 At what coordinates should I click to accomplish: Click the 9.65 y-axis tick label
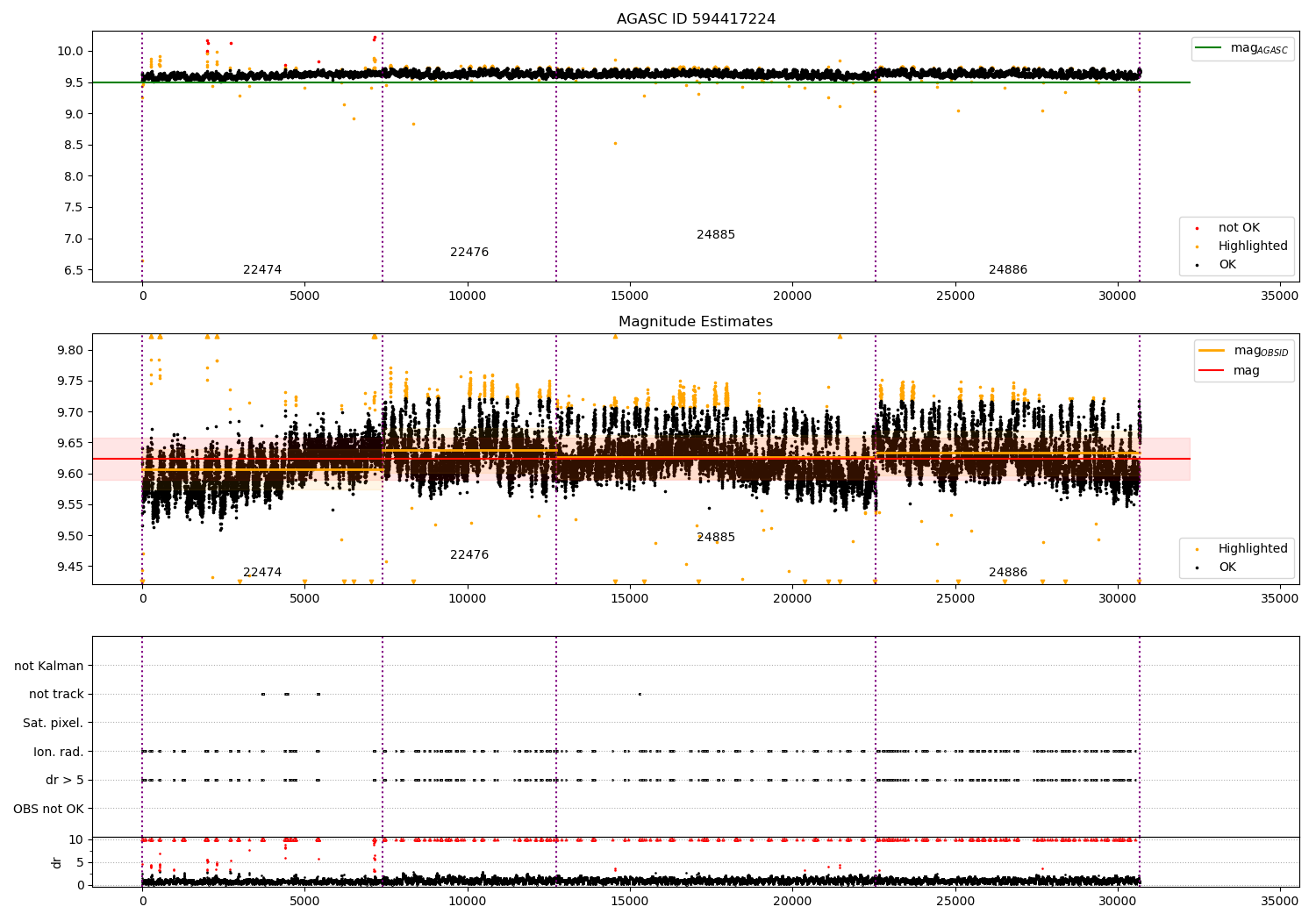(x=68, y=444)
